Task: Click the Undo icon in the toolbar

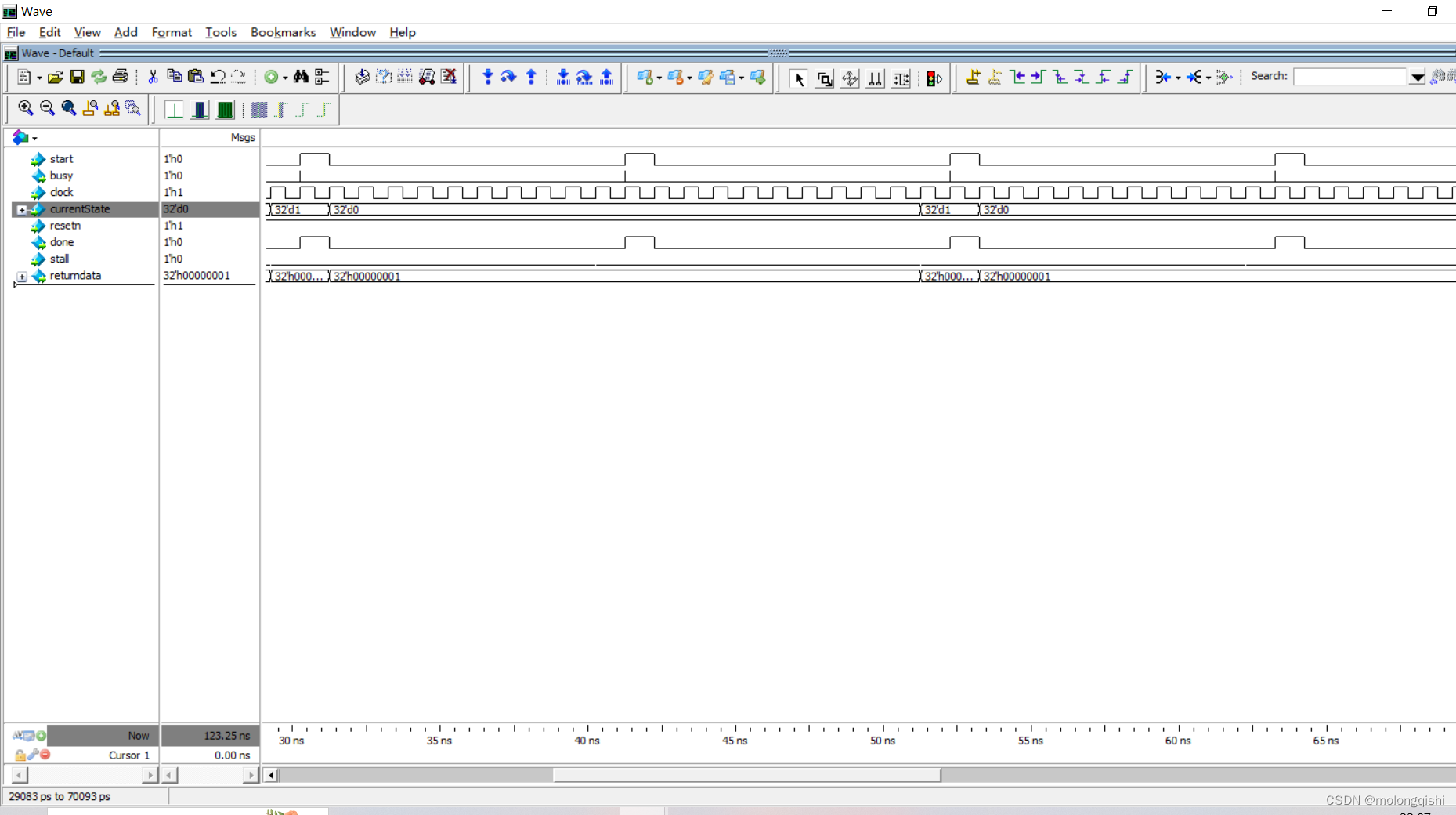Action: pos(218,77)
